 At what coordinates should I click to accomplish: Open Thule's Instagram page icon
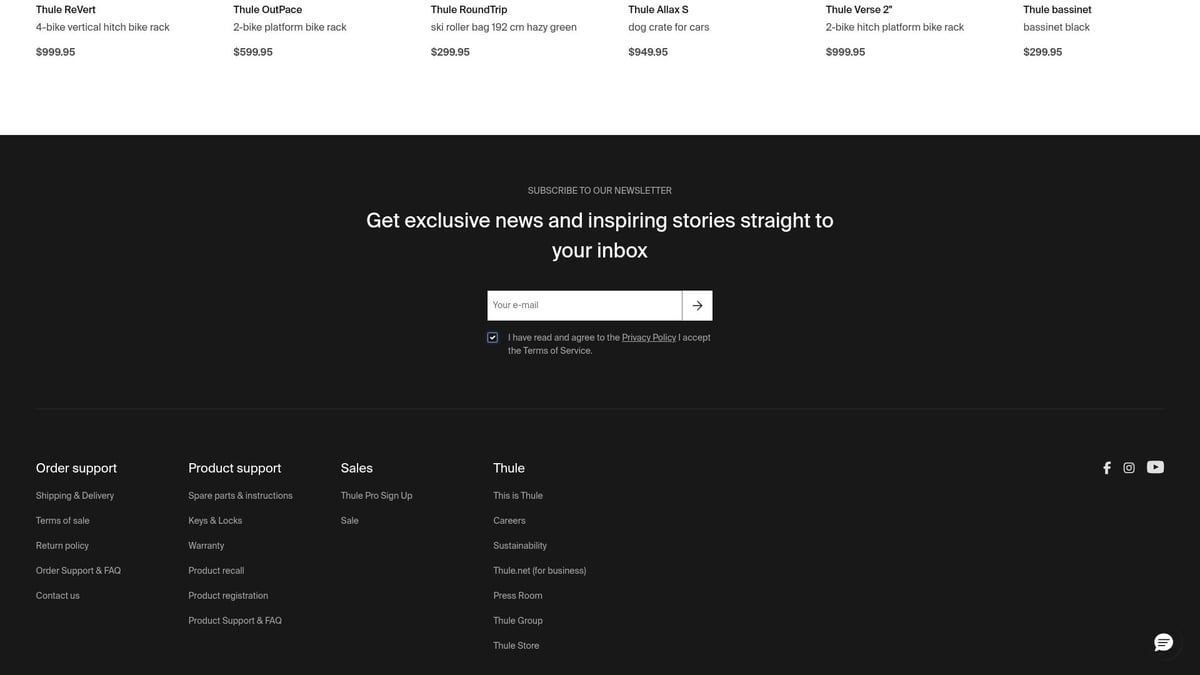tap(1129, 468)
